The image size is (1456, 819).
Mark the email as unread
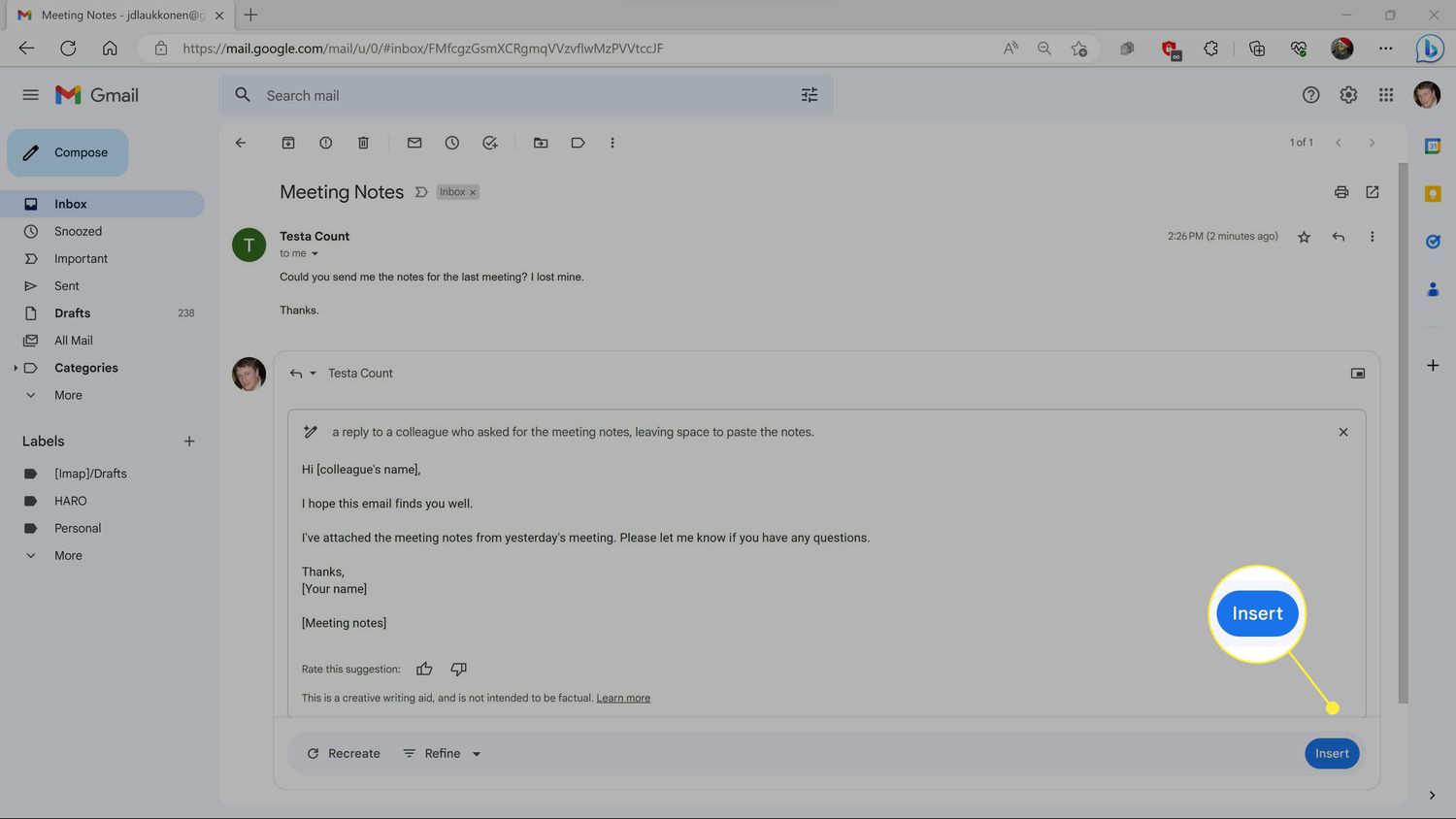[x=414, y=143]
